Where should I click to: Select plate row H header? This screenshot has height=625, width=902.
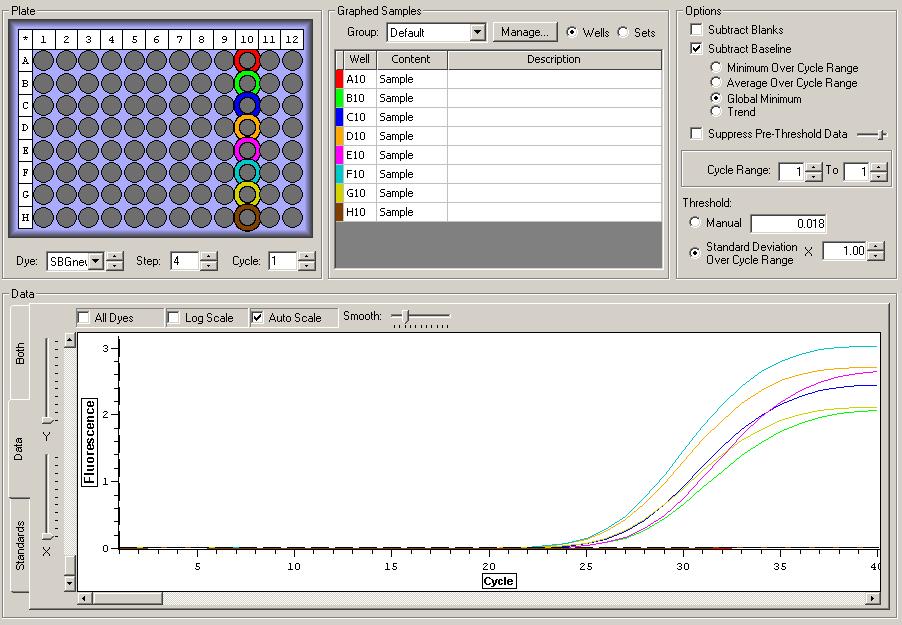click(x=25, y=218)
